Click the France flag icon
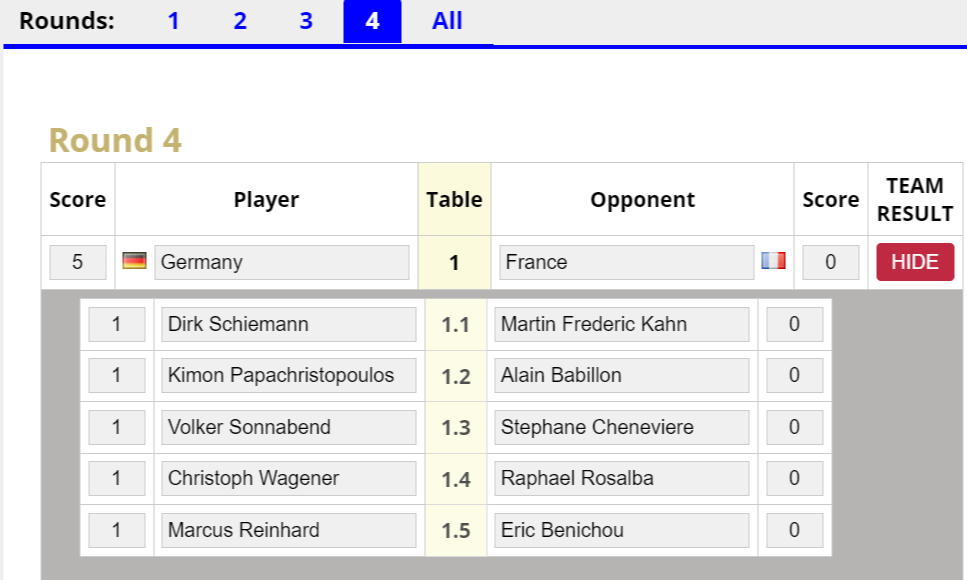Image resolution: width=967 pixels, height=580 pixels. pyautogui.click(x=773, y=261)
